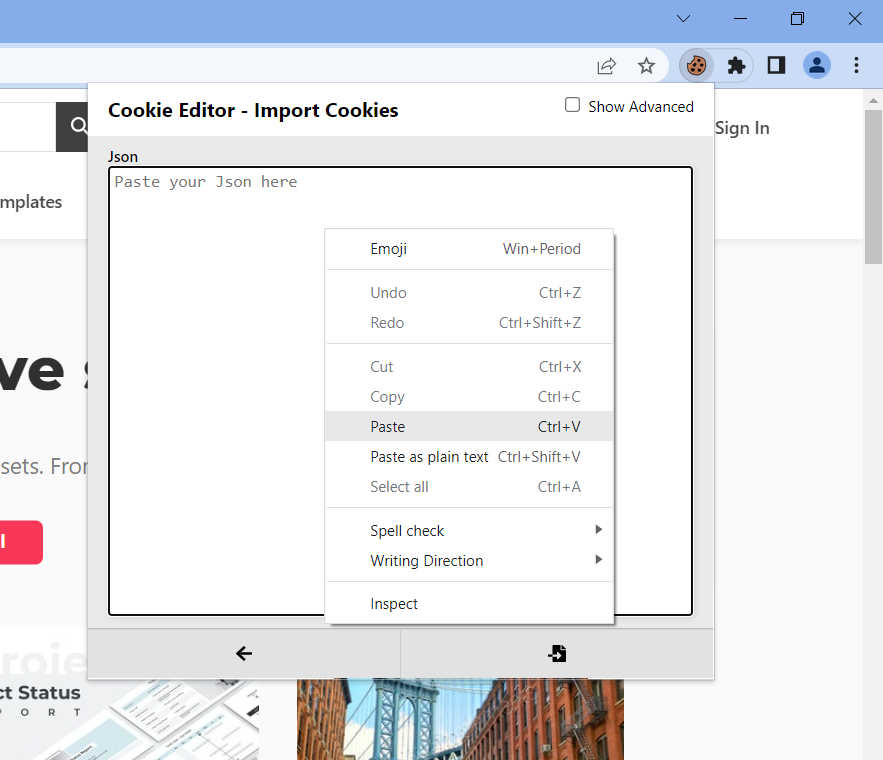Open the user profile avatar
The image size is (883, 760).
coord(817,66)
